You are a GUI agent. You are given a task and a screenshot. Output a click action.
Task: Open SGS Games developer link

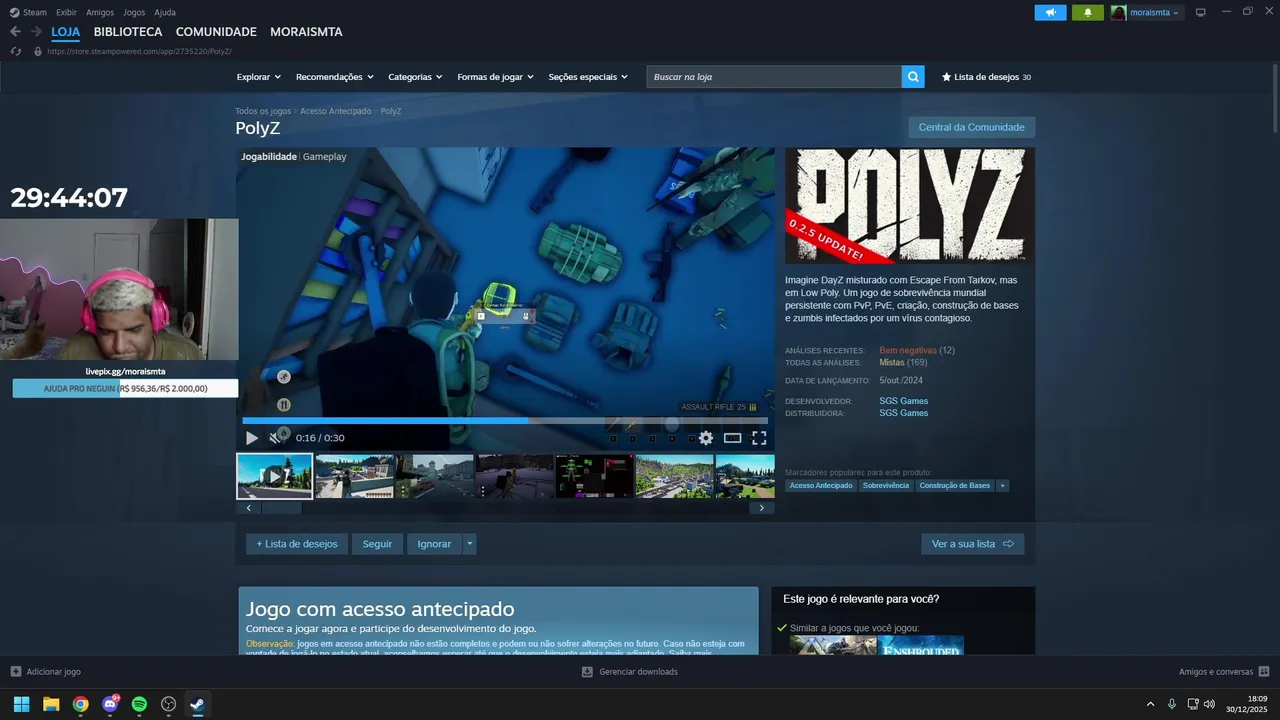pos(904,401)
